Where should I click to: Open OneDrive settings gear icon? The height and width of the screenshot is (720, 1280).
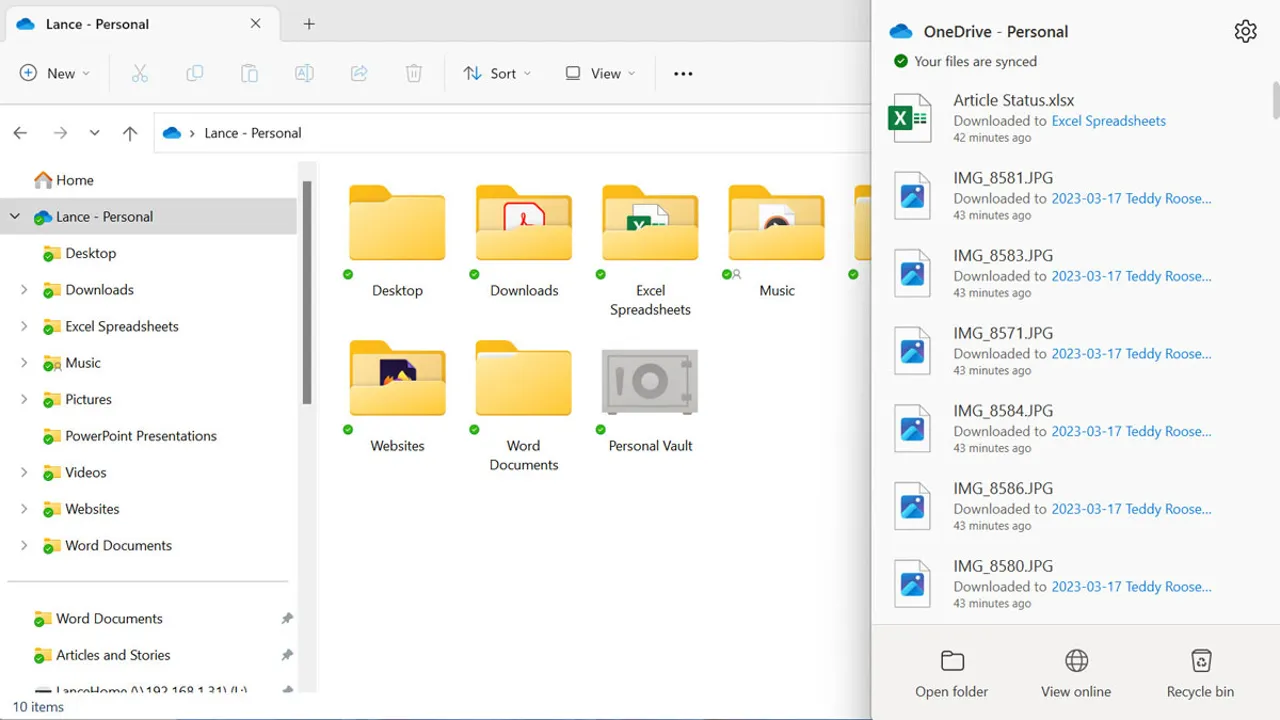pos(1245,32)
